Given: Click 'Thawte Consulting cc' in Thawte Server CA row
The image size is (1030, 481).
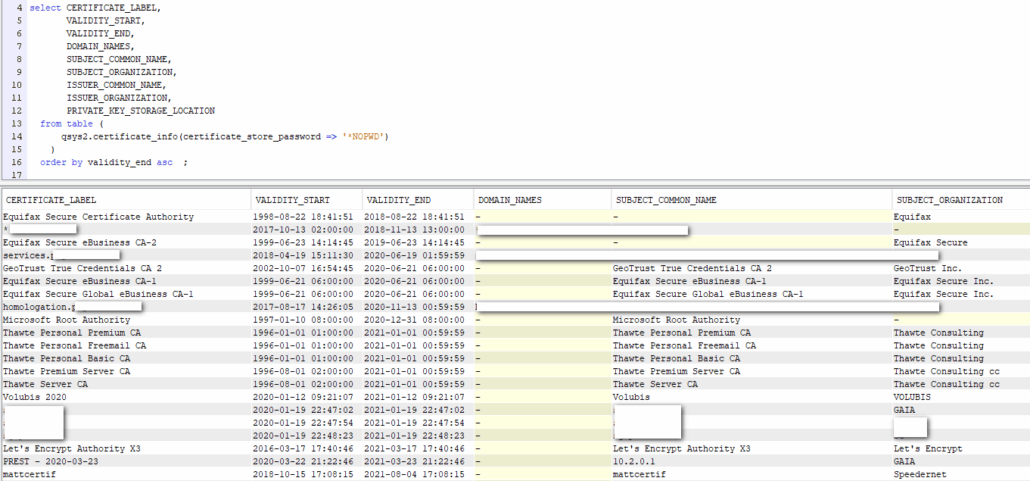Looking at the screenshot, I should pyautogui.click(x=947, y=384).
